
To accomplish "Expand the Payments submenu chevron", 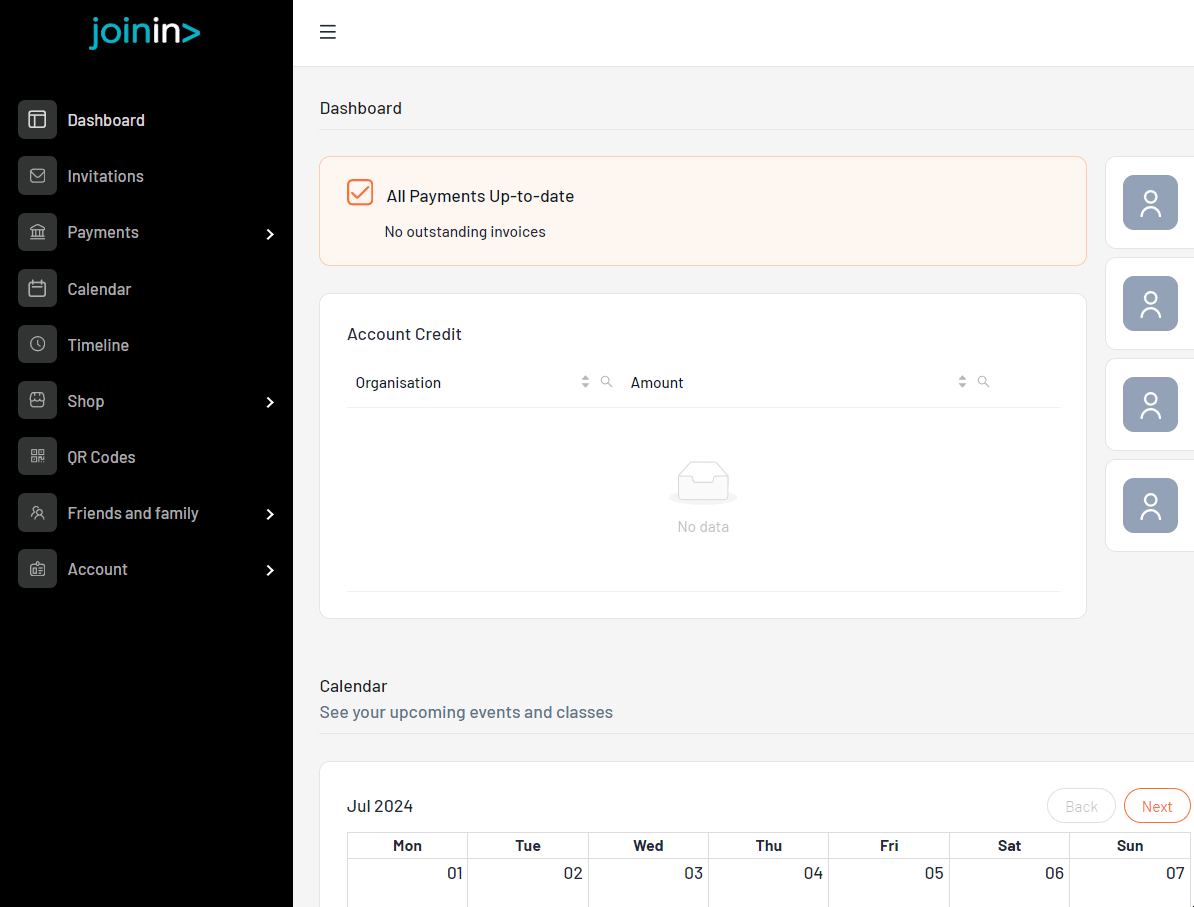I will tap(269, 234).
